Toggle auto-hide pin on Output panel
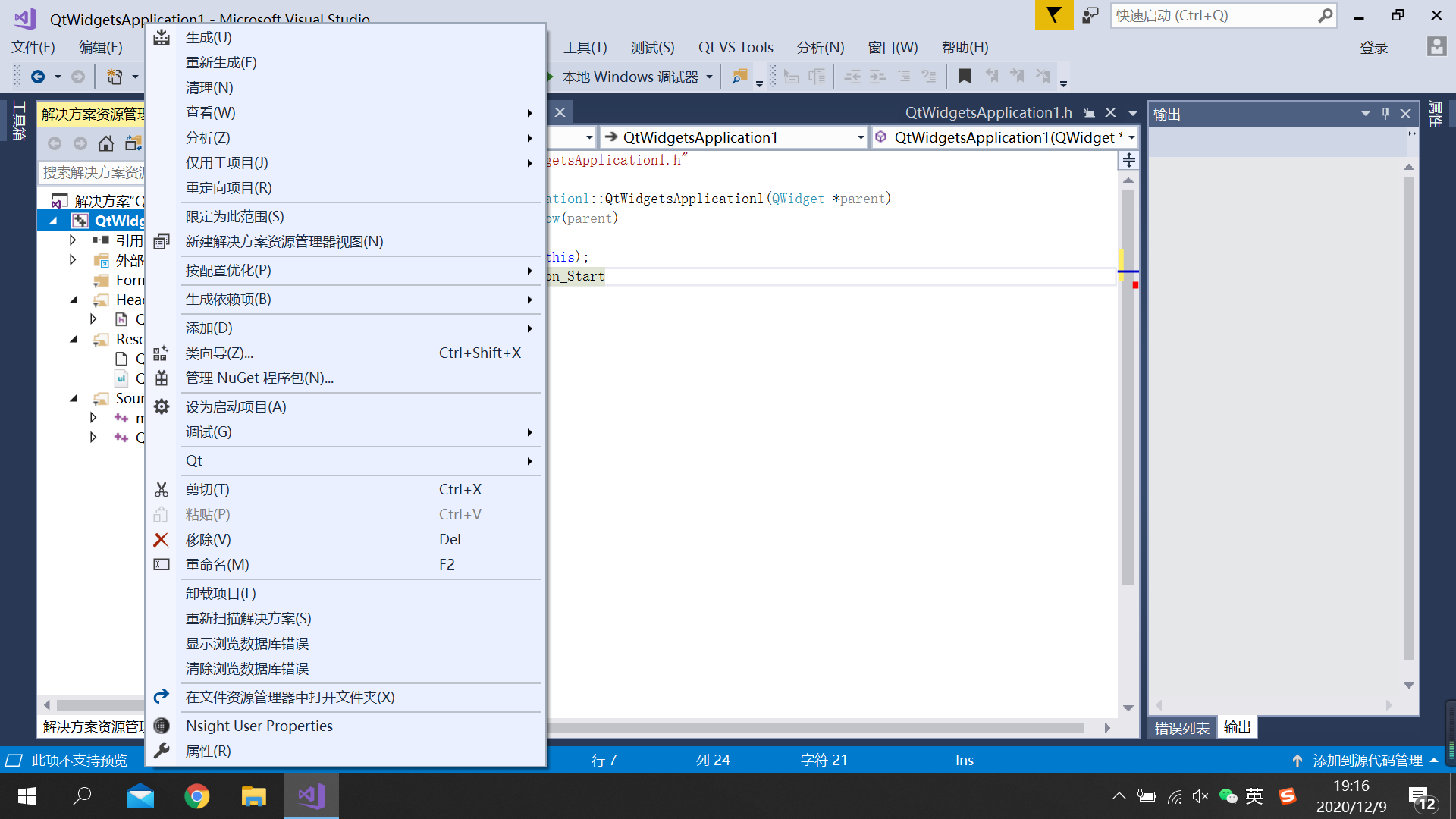The width and height of the screenshot is (1456, 819). pos(1385,114)
